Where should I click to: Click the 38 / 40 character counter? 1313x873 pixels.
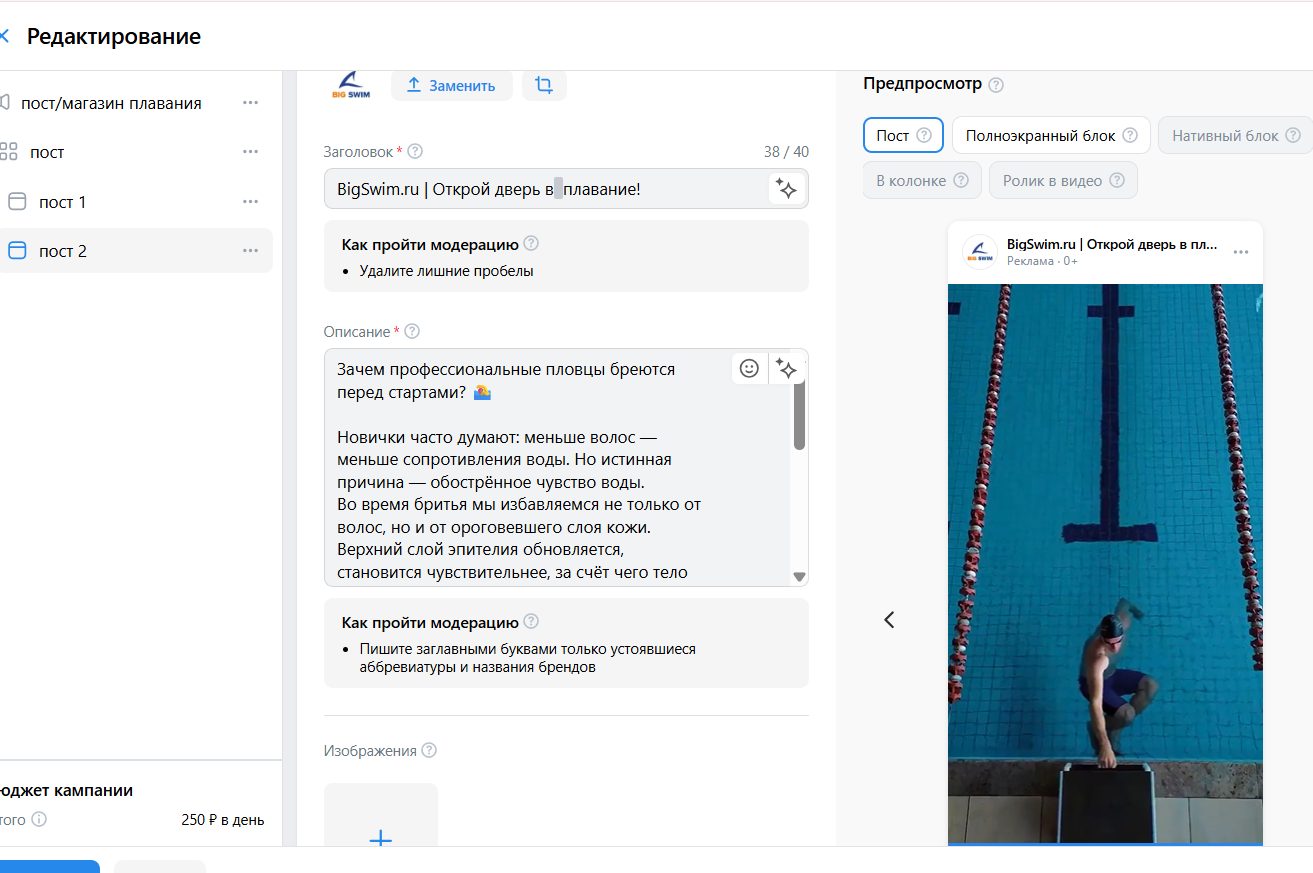pyautogui.click(x=786, y=152)
